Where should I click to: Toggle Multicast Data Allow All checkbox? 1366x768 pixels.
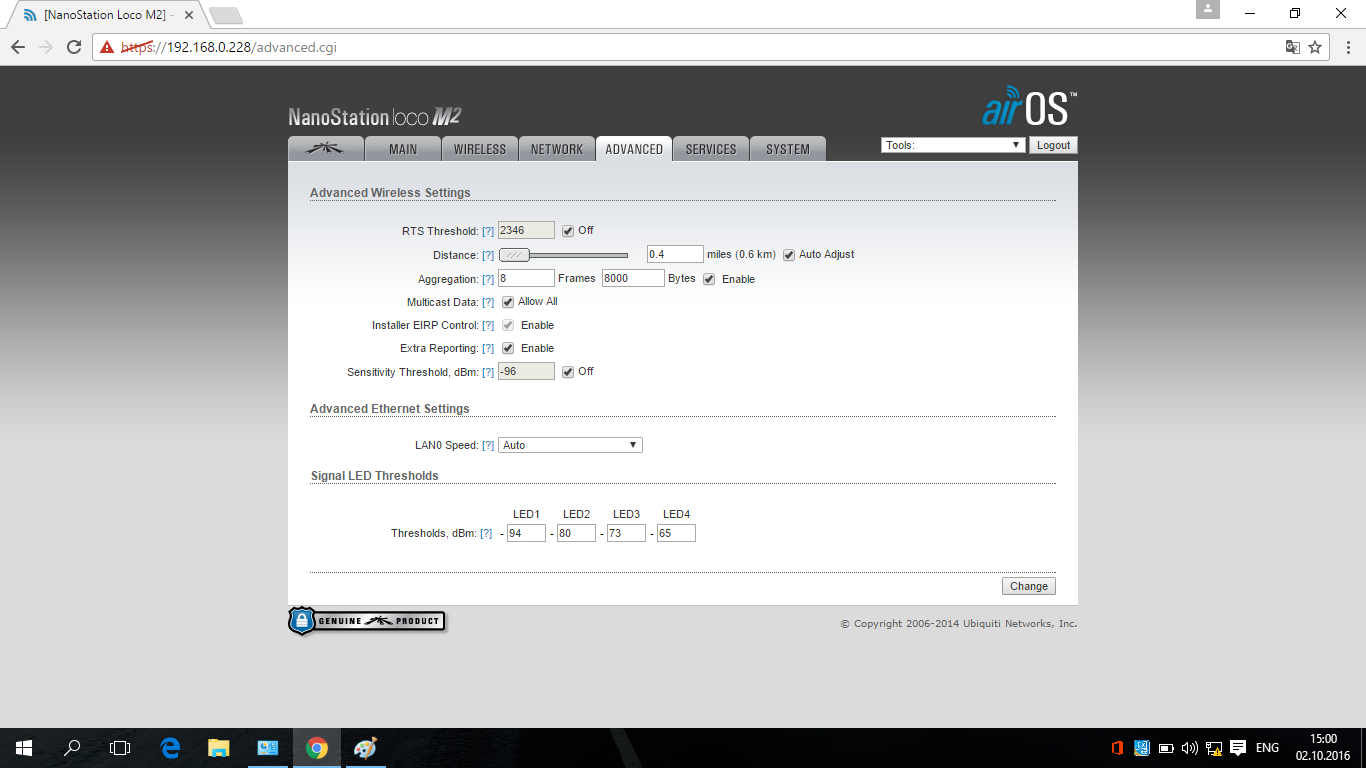pyautogui.click(x=508, y=302)
